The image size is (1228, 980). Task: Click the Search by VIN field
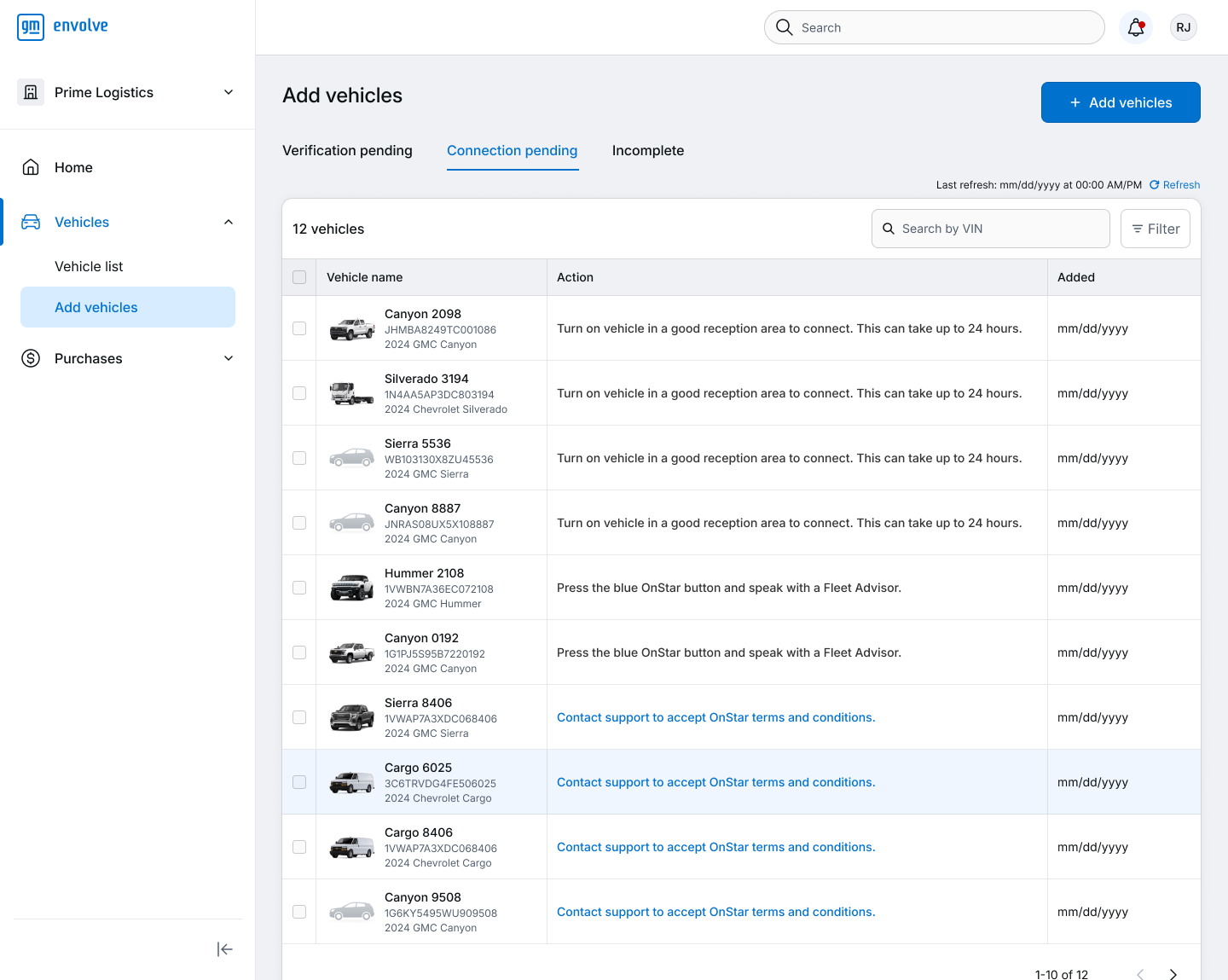point(991,229)
